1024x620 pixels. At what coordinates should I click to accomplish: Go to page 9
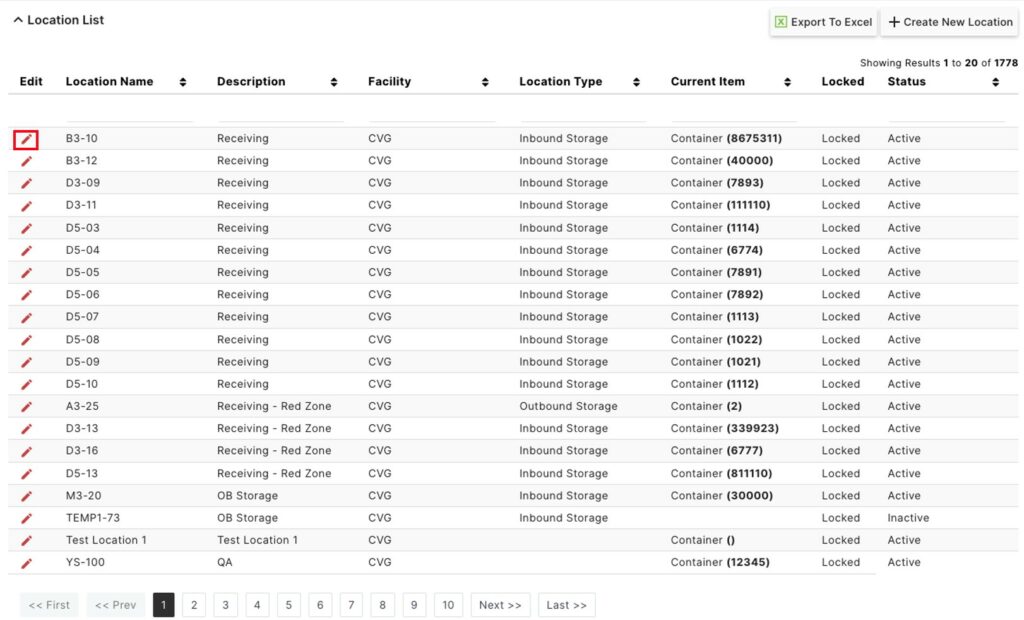pyautogui.click(x=414, y=605)
